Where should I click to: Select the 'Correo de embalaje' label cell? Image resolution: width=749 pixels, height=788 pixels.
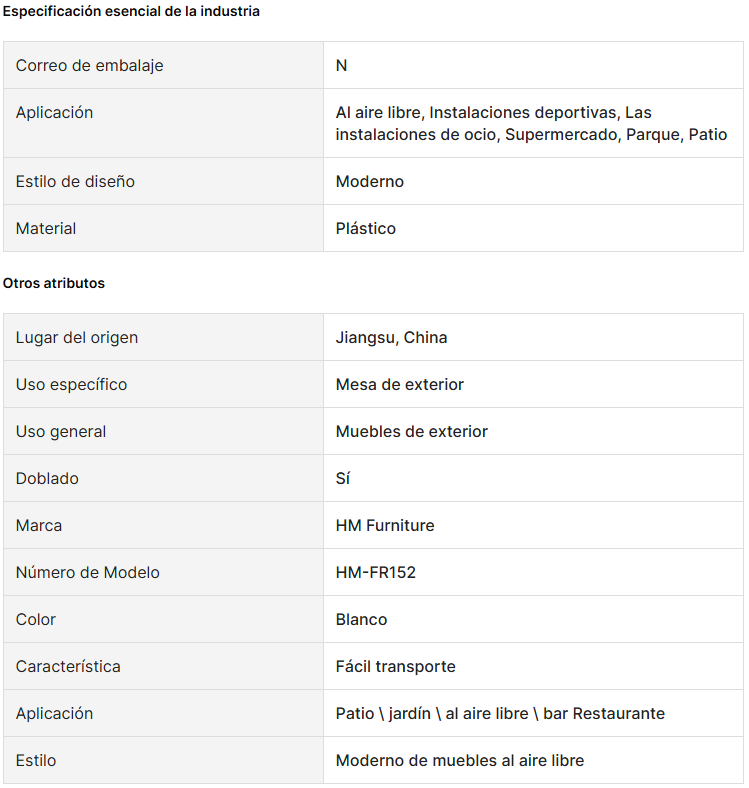click(x=90, y=65)
